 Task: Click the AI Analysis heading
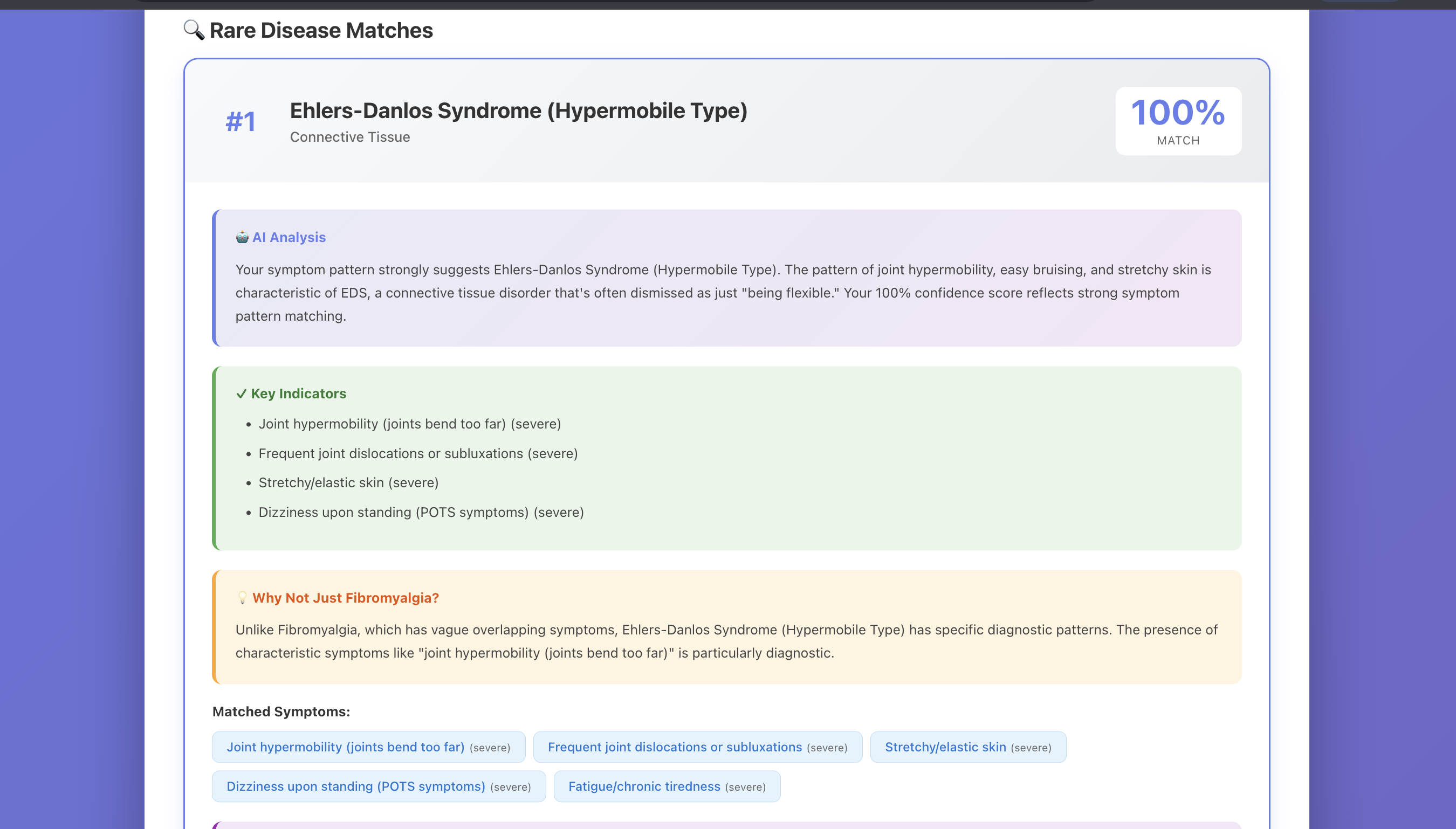coord(289,237)
